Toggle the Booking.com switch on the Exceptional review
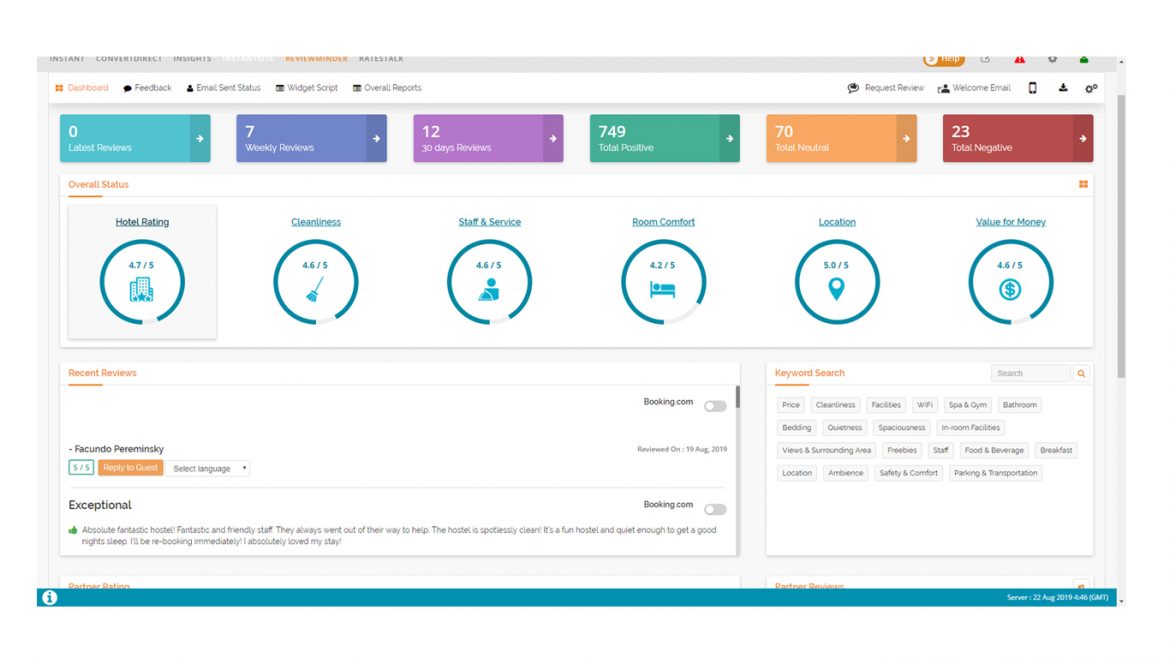This screenshot has height=658, width=1170. click(713, 506)
